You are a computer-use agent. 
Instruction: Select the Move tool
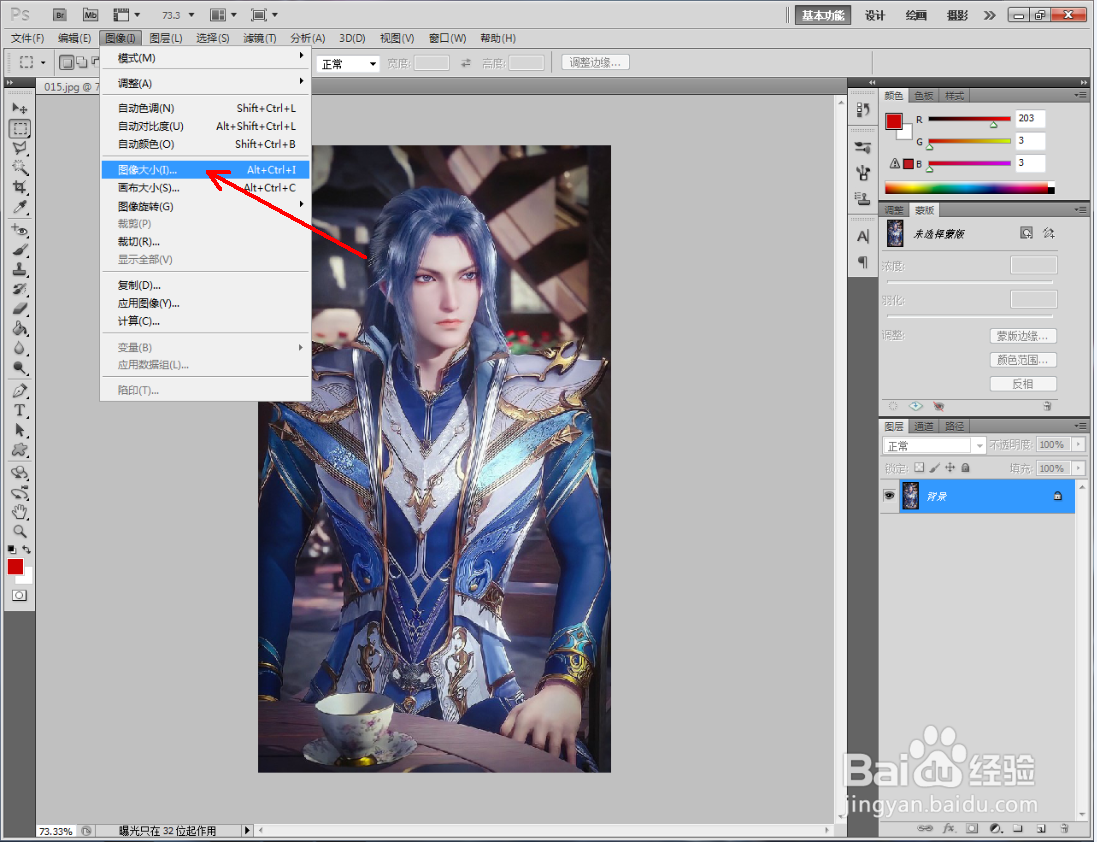(20, 108)
